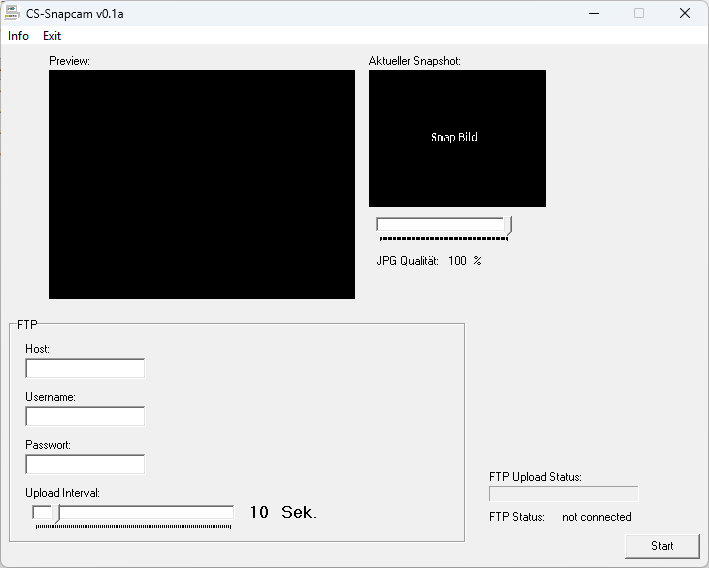709x568 pixels.
Task: Click the Start button
Action: [x=662, y=546]
